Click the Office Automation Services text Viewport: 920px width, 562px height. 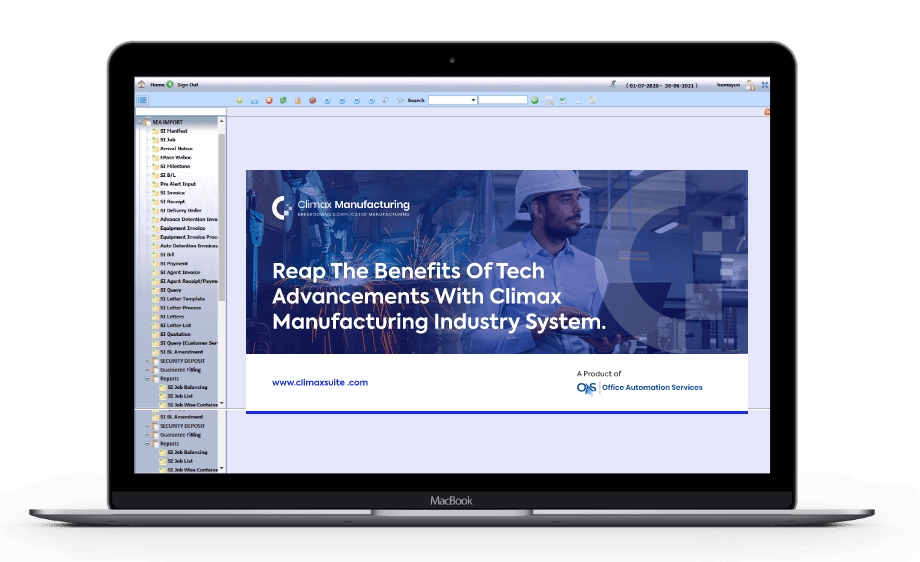pyautogui.click(x=652, y=387)
